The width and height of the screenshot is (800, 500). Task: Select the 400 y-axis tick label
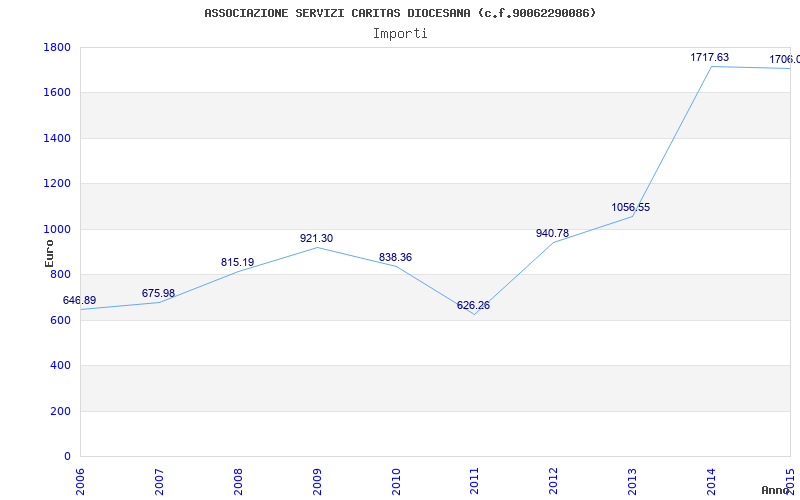pos(60,366)
